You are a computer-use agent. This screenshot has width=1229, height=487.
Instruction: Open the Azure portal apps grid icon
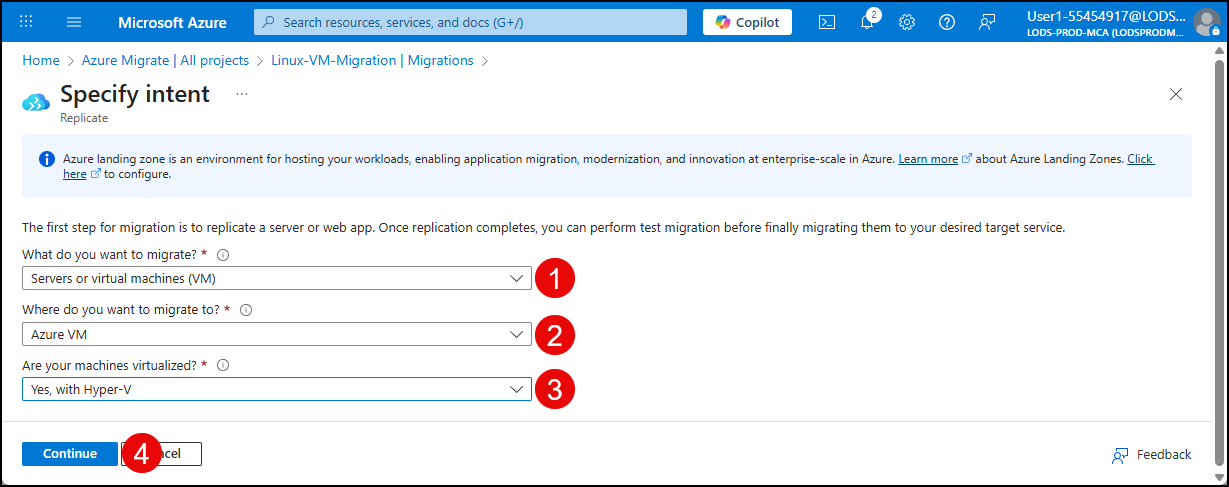click(26, 22)
